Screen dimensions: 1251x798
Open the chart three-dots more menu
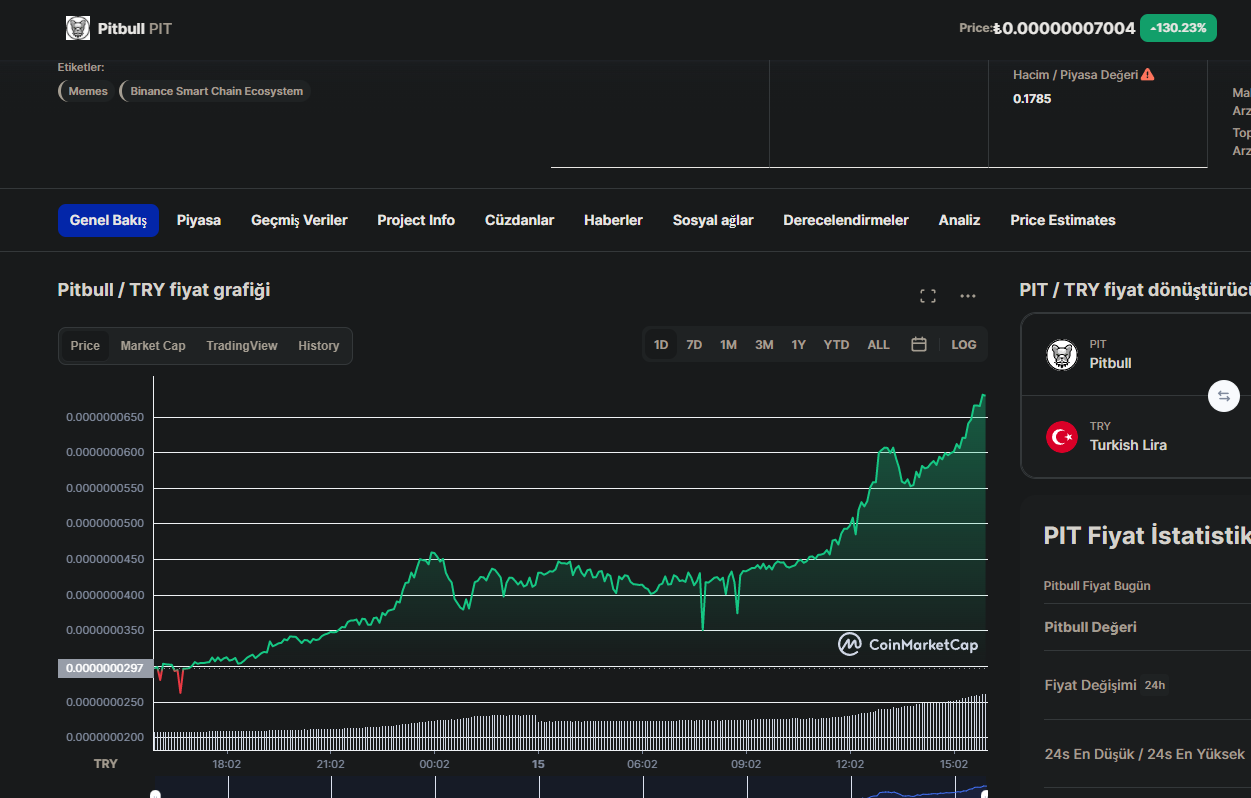pyautogui.click(x=967, y=296)
